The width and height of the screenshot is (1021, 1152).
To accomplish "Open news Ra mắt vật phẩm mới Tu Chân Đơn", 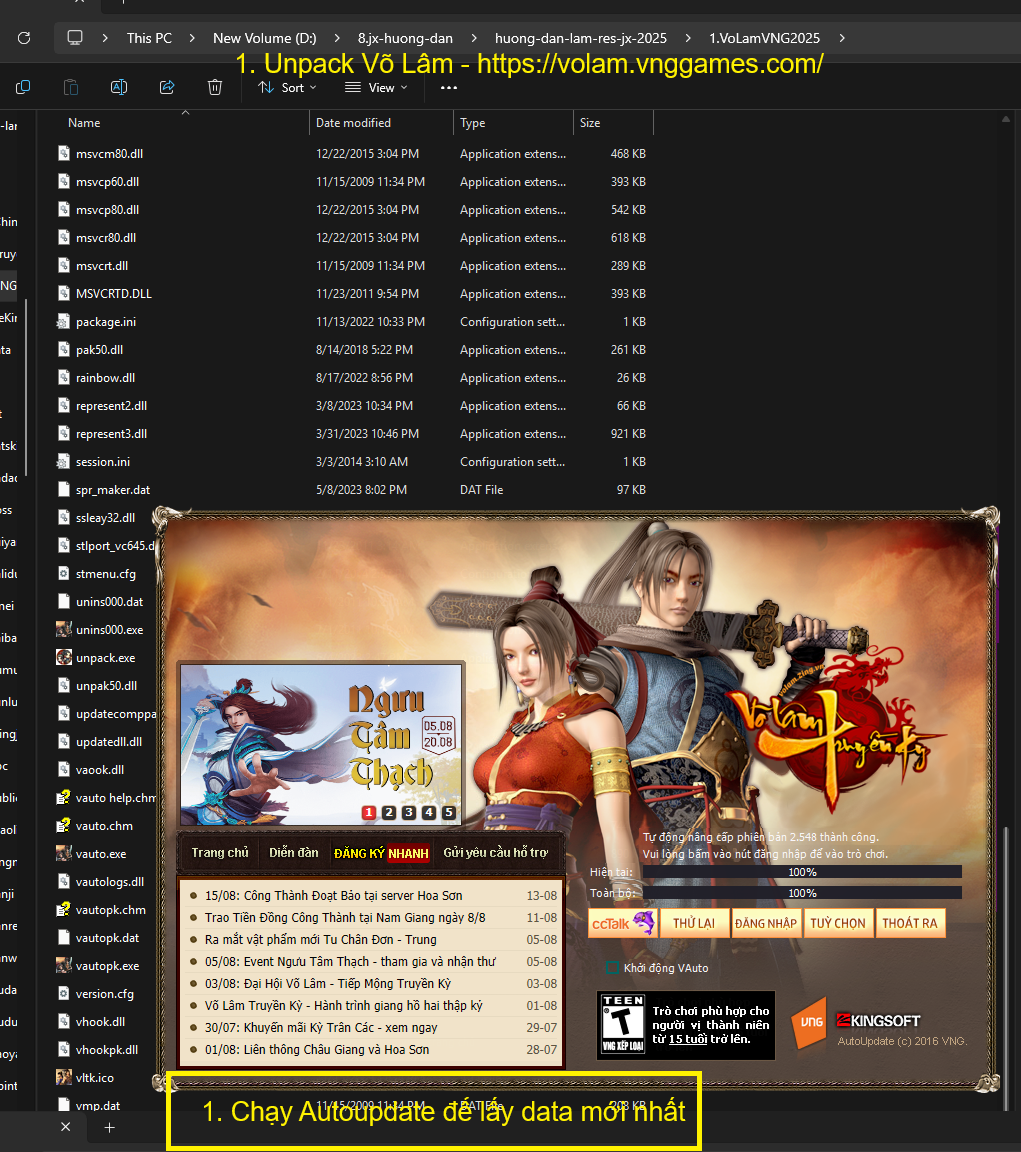I will (335, 940).
